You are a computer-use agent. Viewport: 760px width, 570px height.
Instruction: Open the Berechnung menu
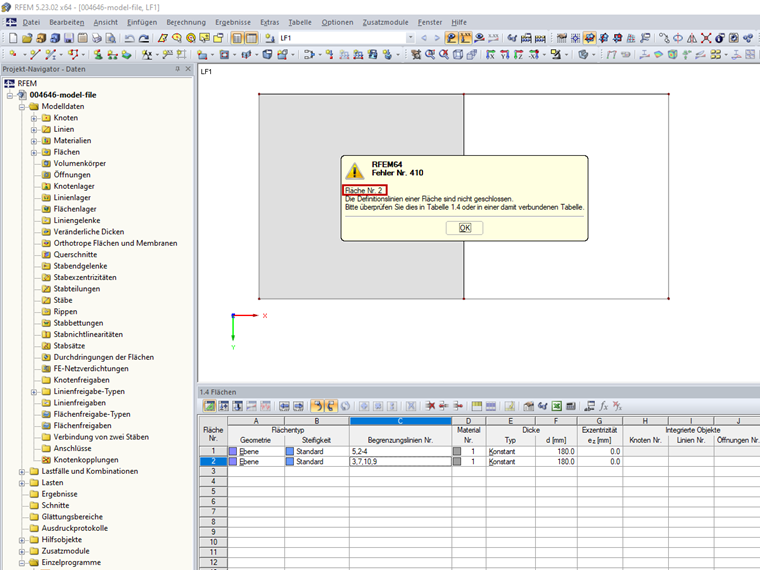pyautogui.click(x=186, y=22)
